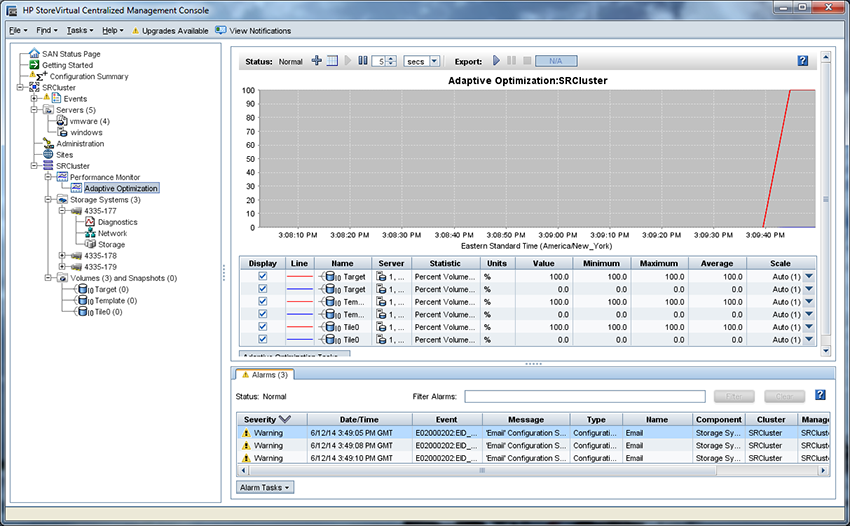Click the add statistics plus icon
The width and height of the screenshot is (850, 526).
[317, 61]
